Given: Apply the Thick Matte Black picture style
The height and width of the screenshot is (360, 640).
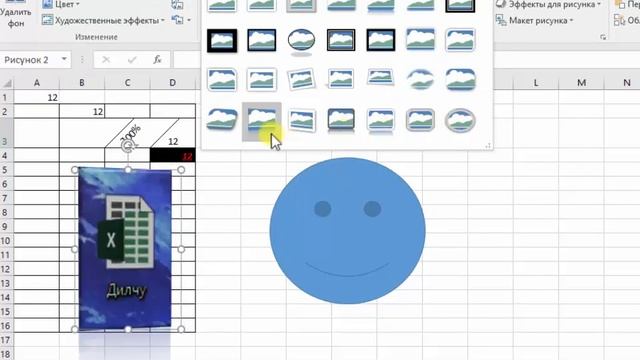Looking at the screenshot, I should click(222, 40).
